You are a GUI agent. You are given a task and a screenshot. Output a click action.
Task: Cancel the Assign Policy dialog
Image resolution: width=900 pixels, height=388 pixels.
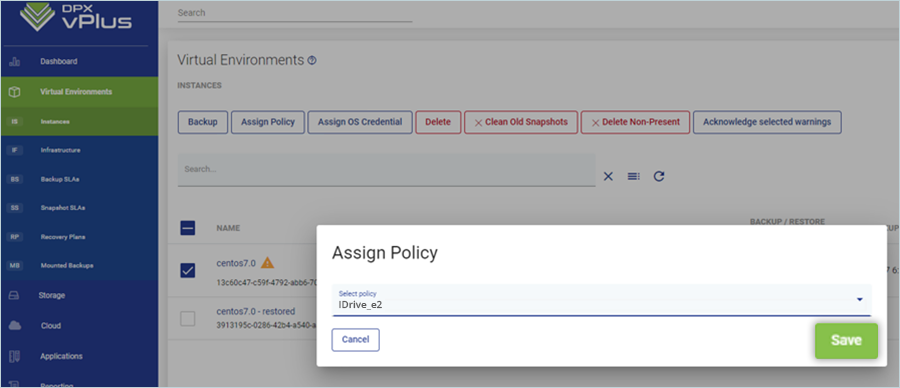[x=355, y=340]
